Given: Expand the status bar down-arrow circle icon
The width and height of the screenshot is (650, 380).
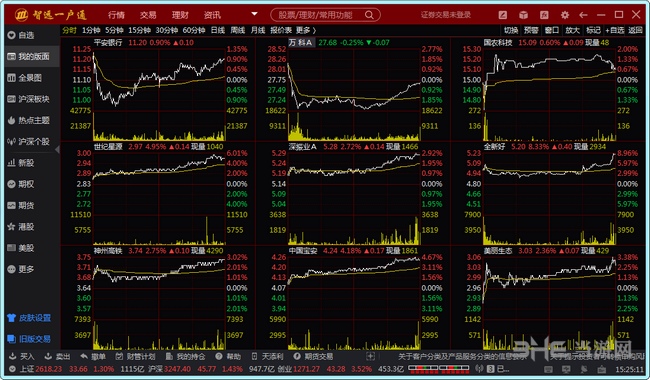Looking at the screenshot, I should click(12, 369).
